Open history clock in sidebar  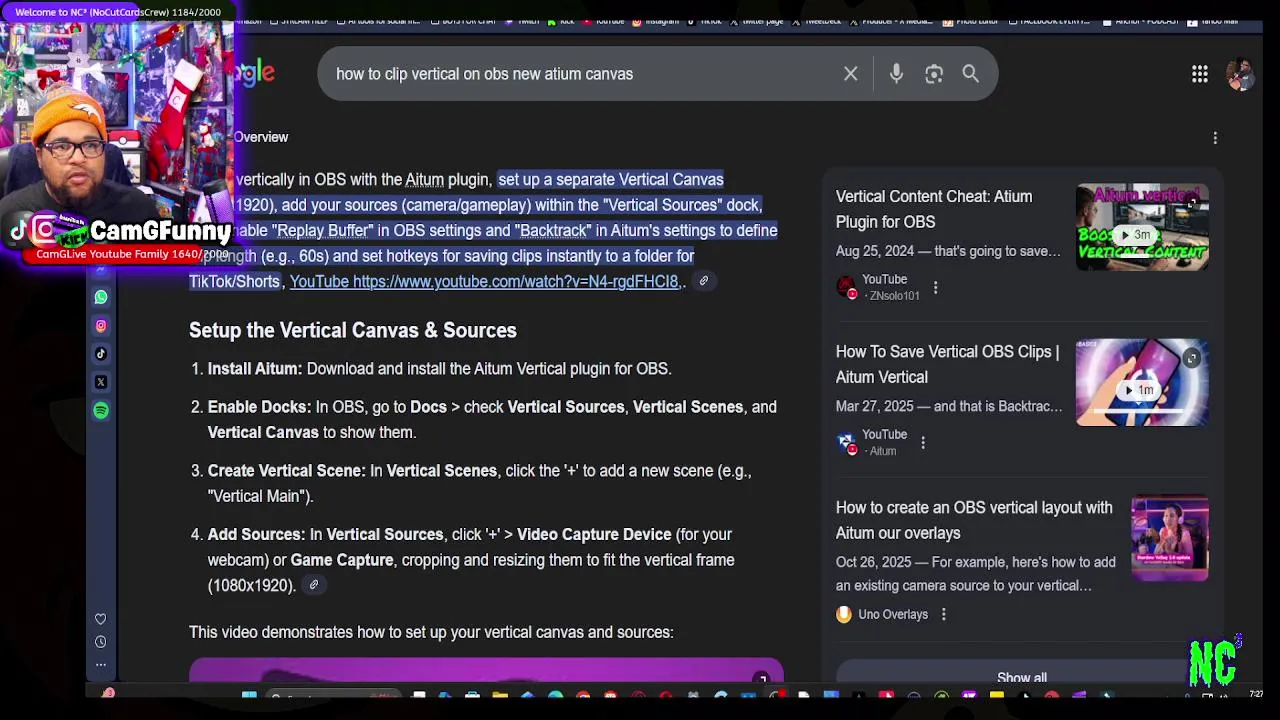[100, 642]
